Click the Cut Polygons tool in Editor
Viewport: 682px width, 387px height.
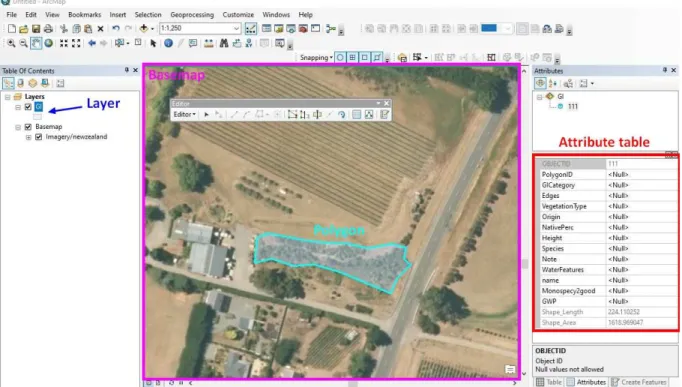[x=318, y=114]
